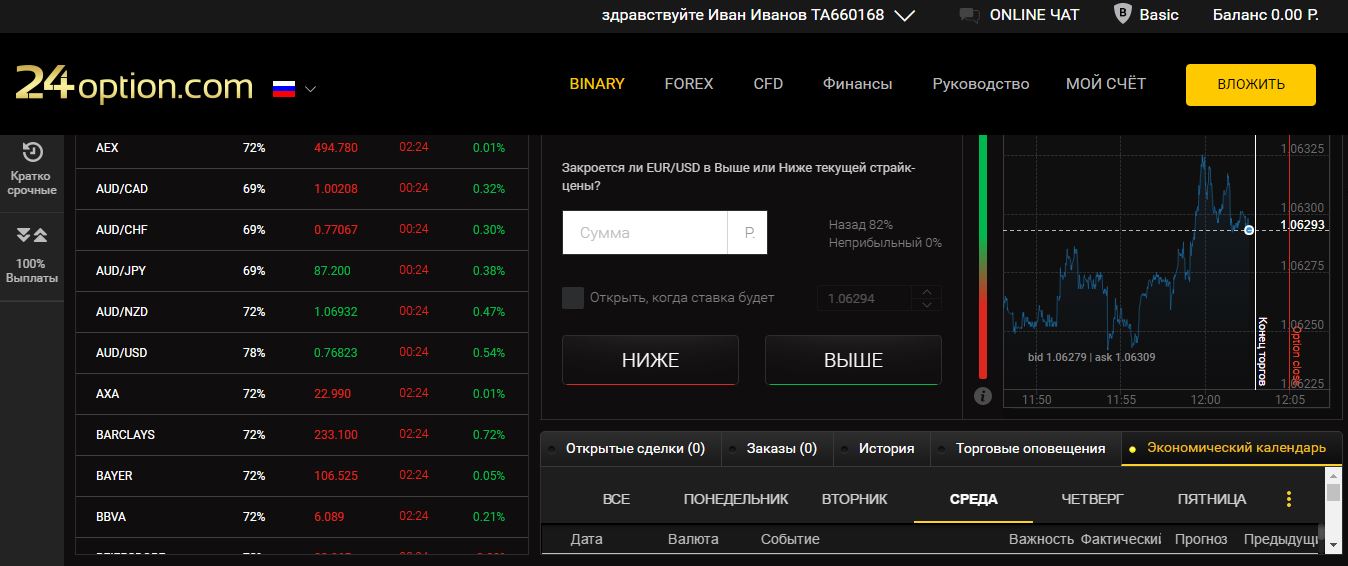Open the short-term options clock icon
The image size is (1348, 566).
(x=32, y=152)
